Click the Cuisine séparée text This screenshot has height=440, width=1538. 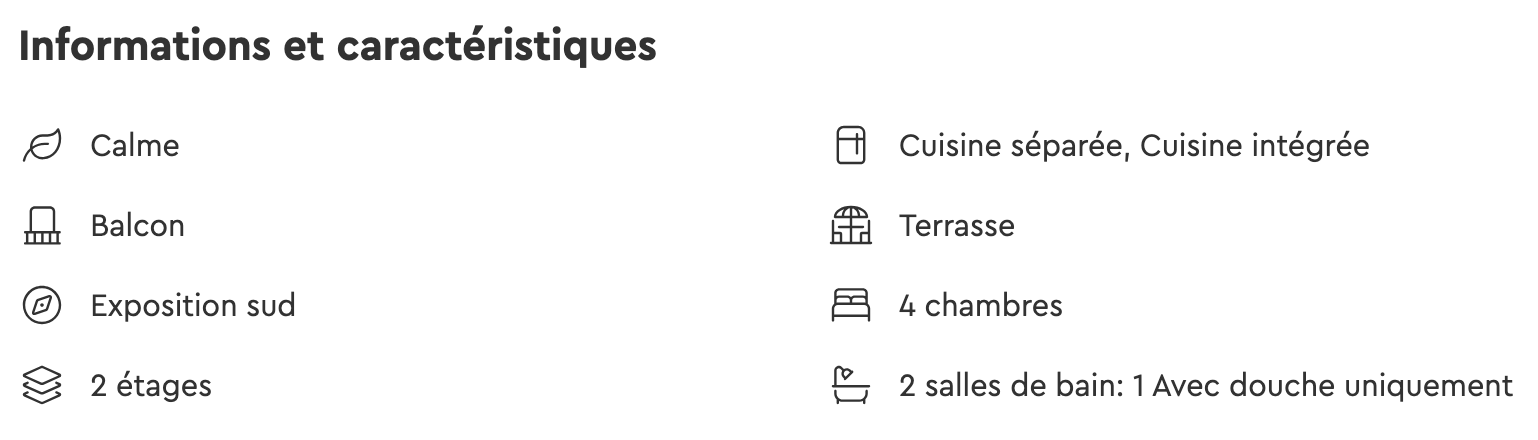[x=1014, y=146]
